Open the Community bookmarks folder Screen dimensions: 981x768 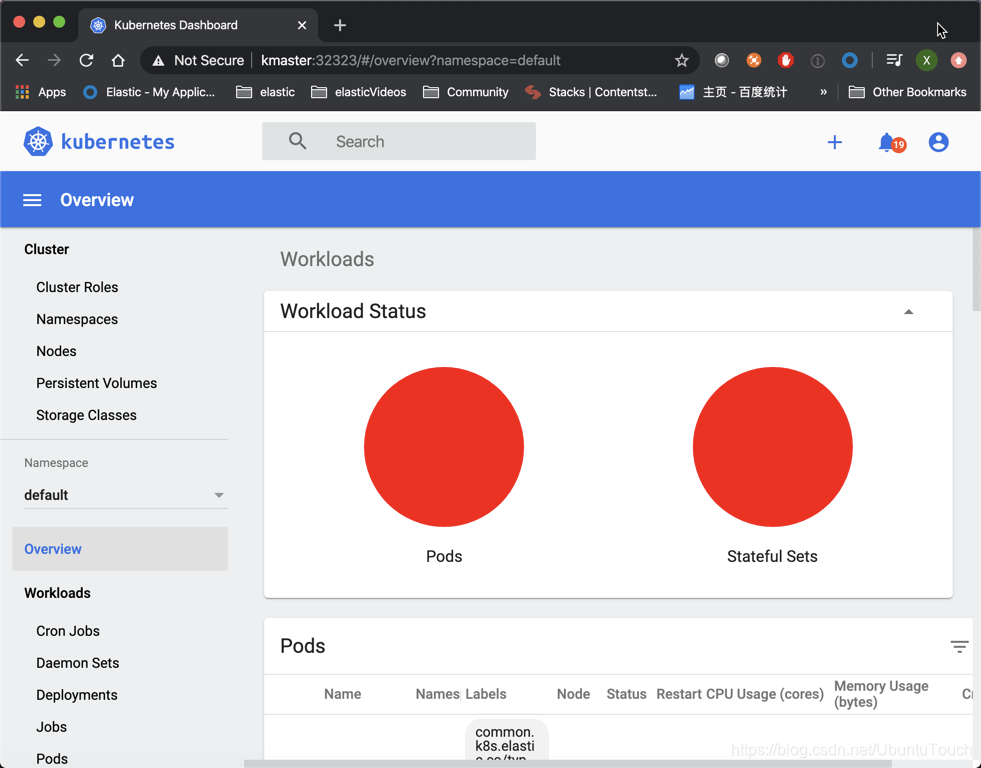(465, 92)
